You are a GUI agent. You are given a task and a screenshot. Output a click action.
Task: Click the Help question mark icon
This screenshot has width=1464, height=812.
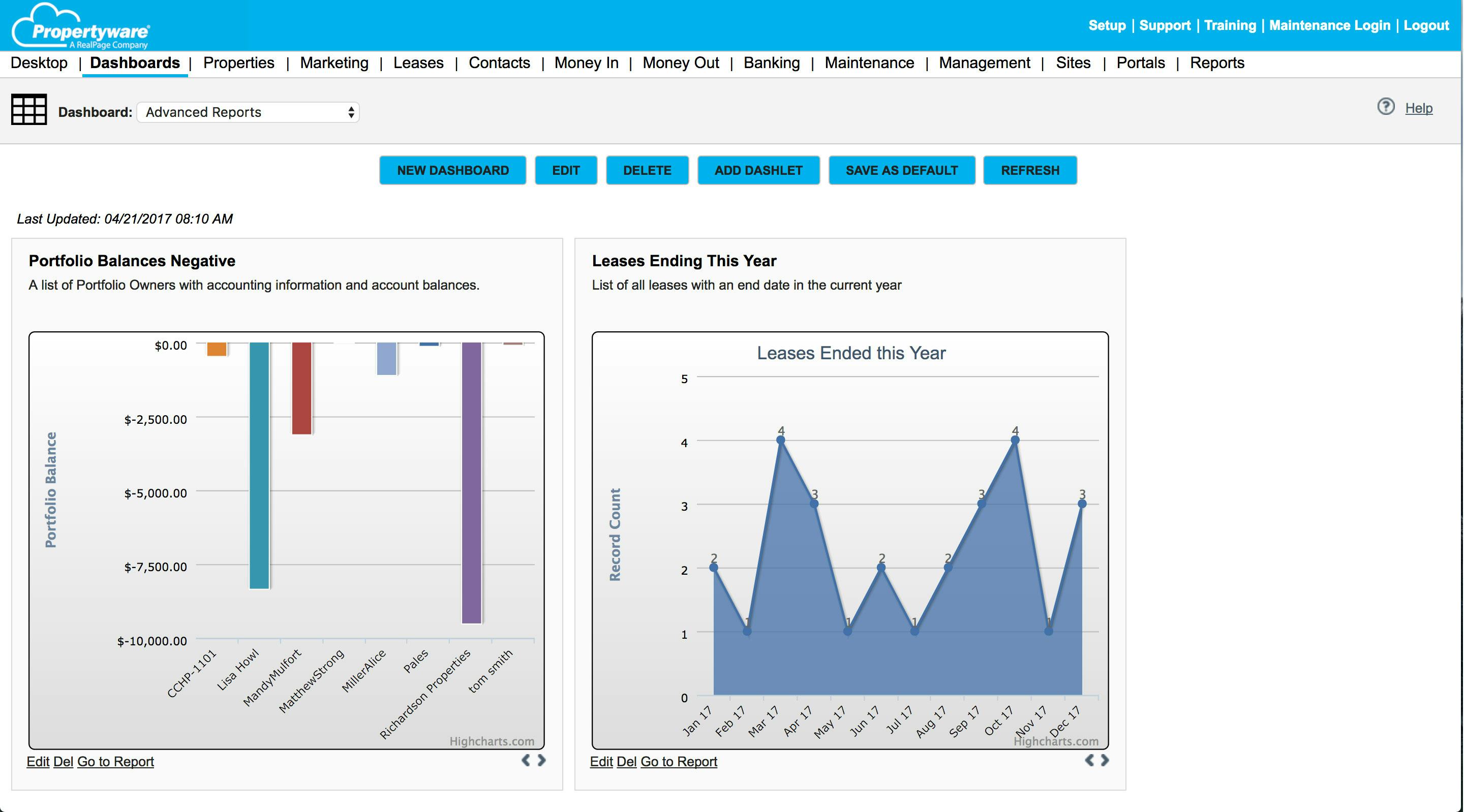(x=1386, y=107)
